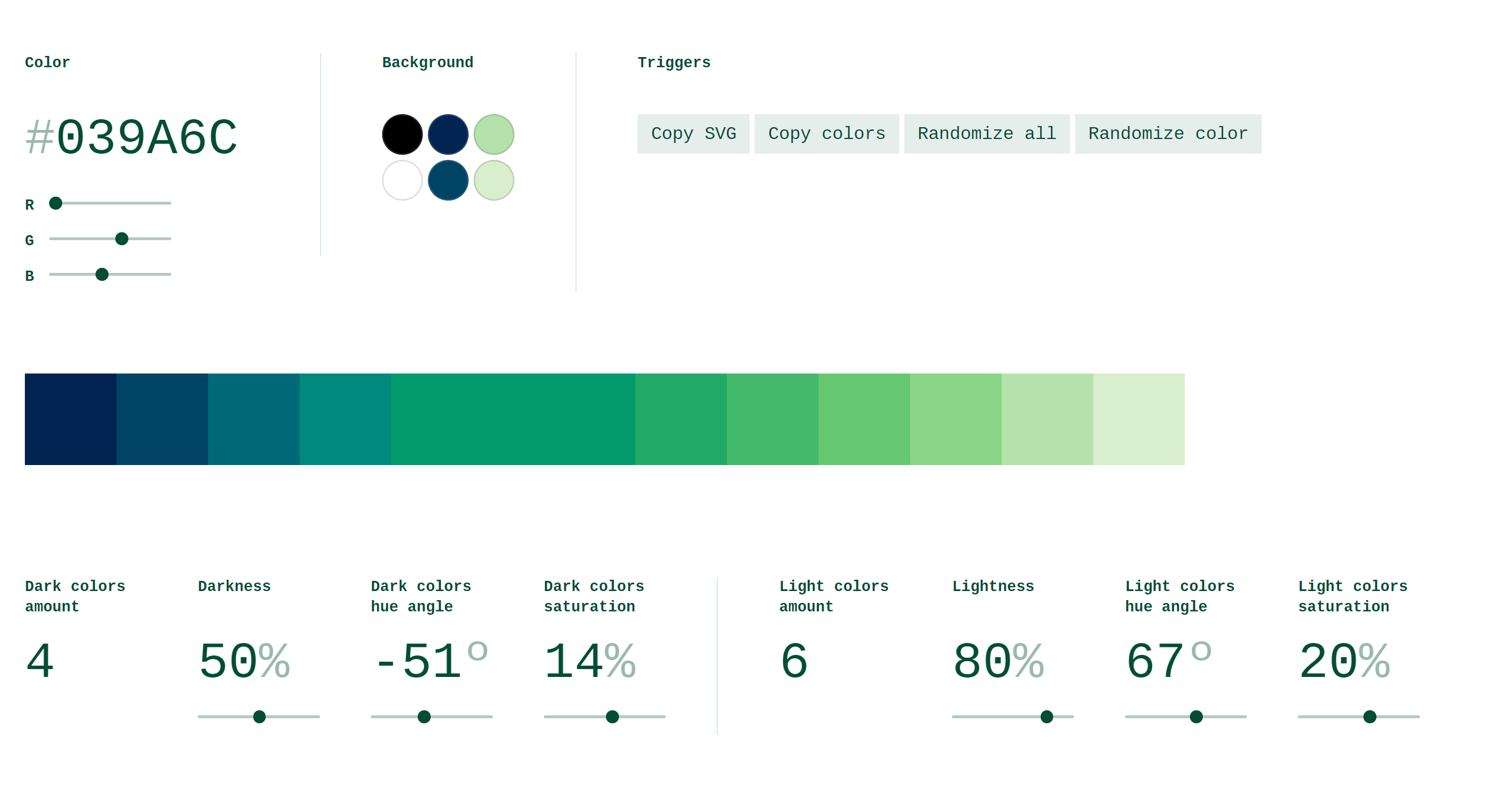1507x812 pixels.
Task: Click Randomize all trigger
Action: pos(987,134)
